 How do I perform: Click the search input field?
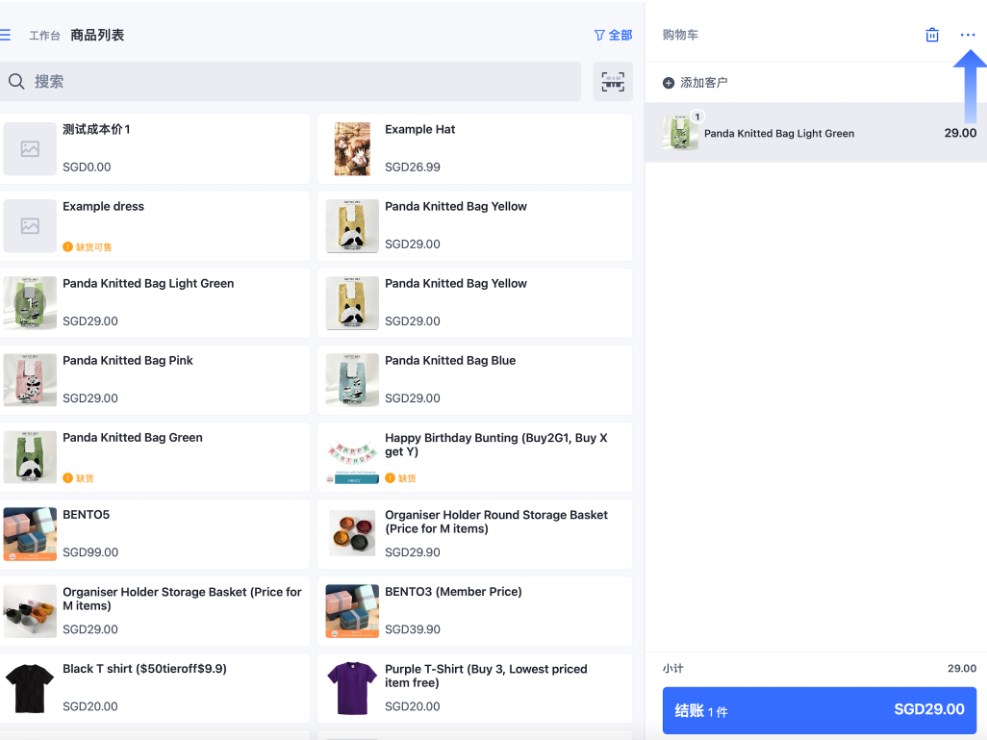click(290, 81)
